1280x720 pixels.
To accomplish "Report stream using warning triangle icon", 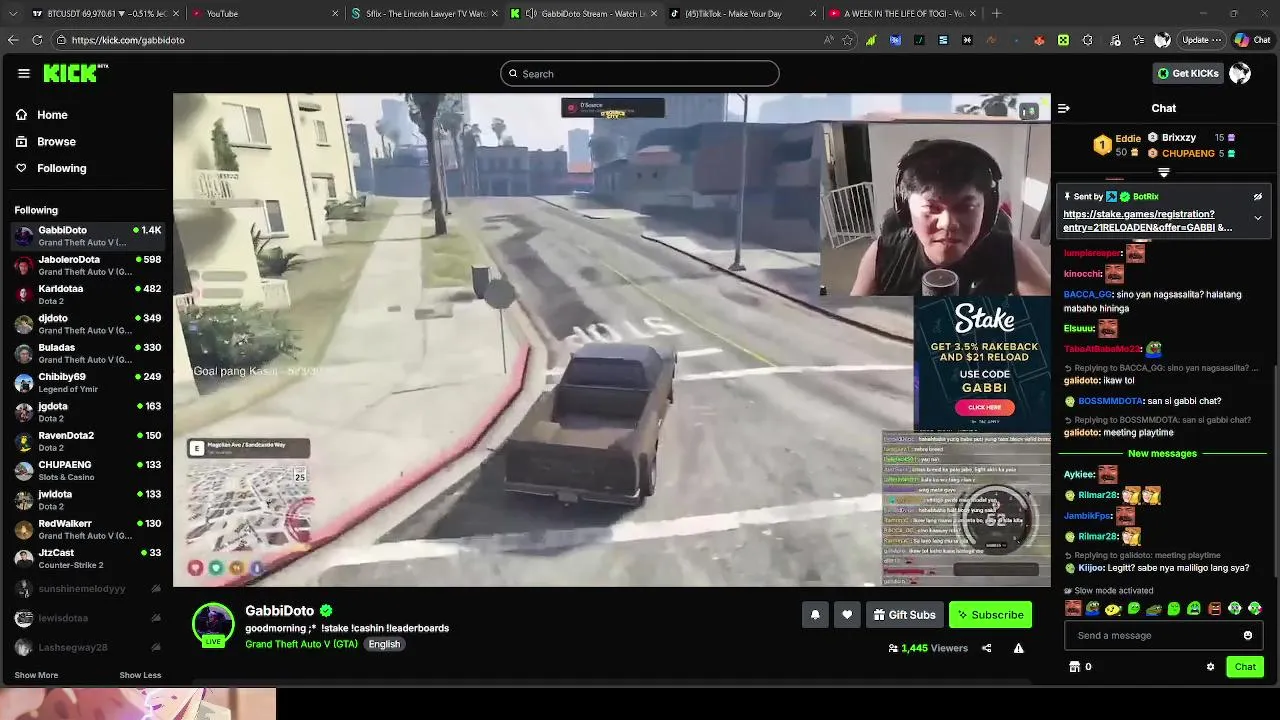I will click(1018, 648).
